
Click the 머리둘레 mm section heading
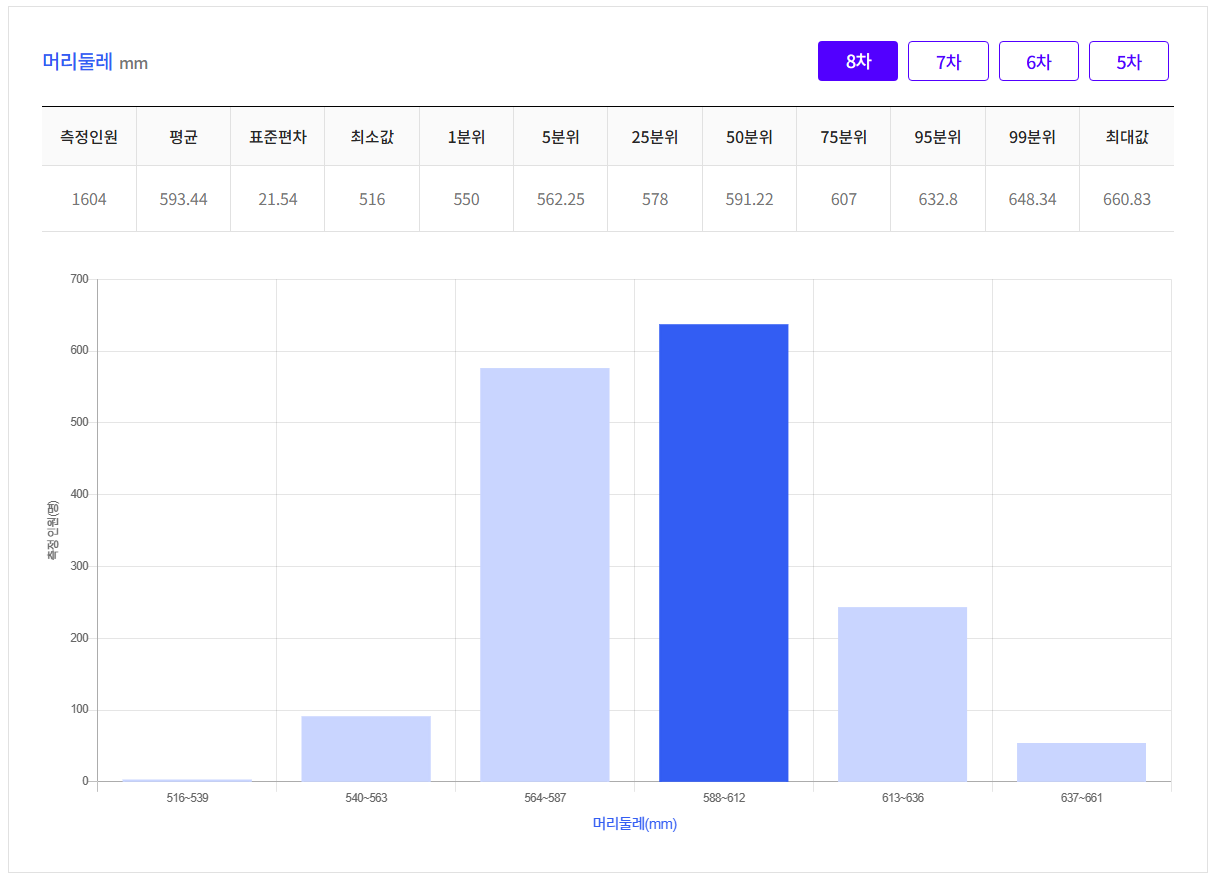point(95,62)
